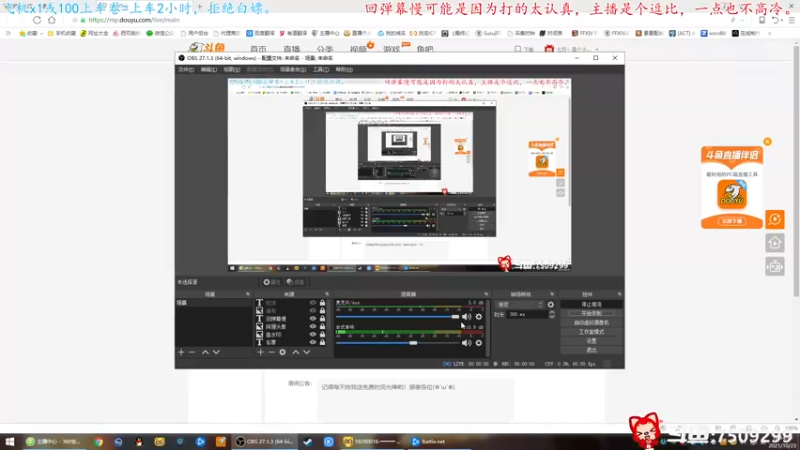The image size is (800, 450).
Task: Click 退出 button in OBS controls
Action: [x=591, y=350]
